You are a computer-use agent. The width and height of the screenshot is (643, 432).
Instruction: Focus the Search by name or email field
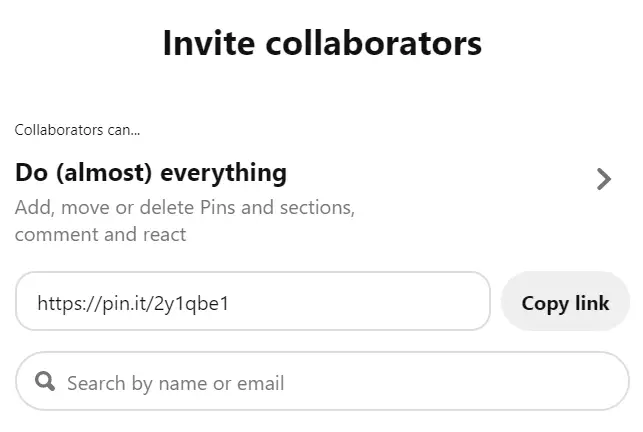[322, 381]
